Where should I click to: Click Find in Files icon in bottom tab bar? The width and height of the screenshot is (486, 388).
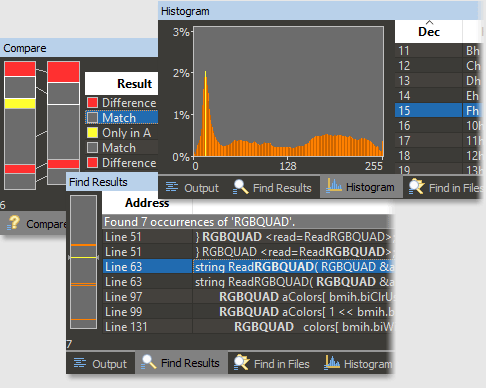[x=242, y=363]
